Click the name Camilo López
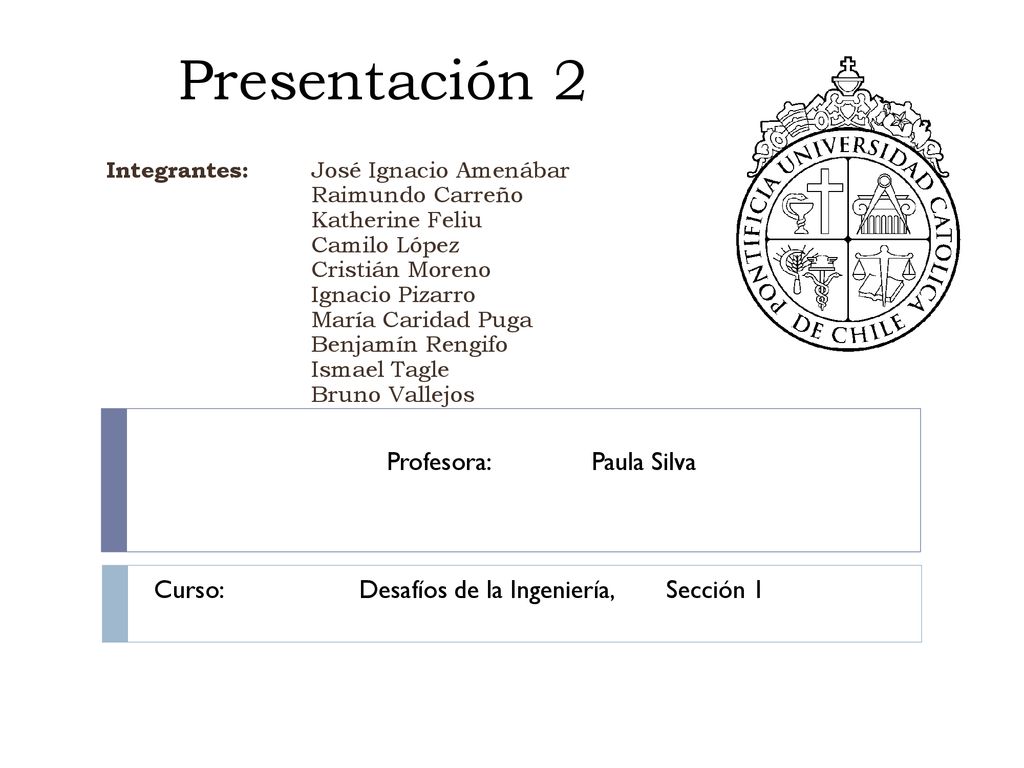Viewport: 1024px width, 768px height. 385,246
